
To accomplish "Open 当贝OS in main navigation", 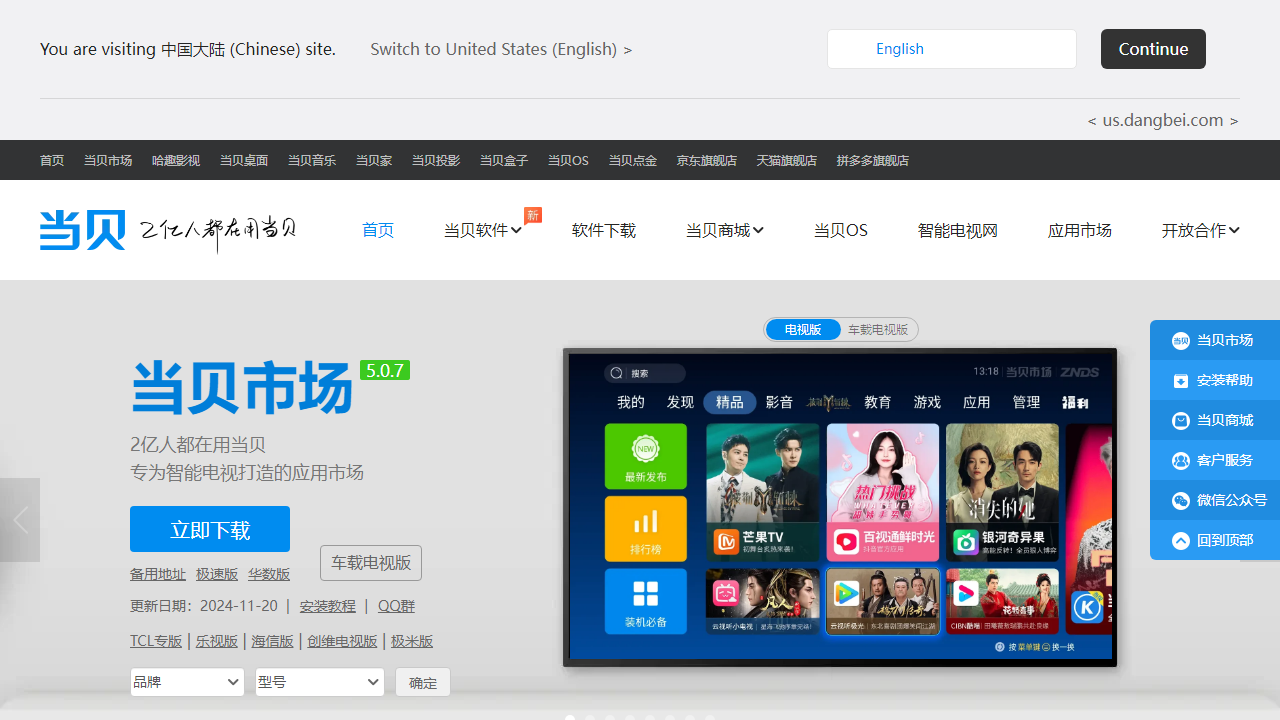I will click(841, 230).
